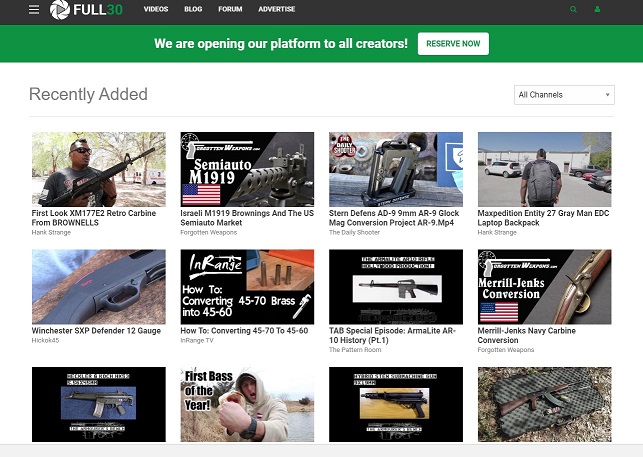Open the Winchester SXP Defender thumbnail

click(99, 287)
